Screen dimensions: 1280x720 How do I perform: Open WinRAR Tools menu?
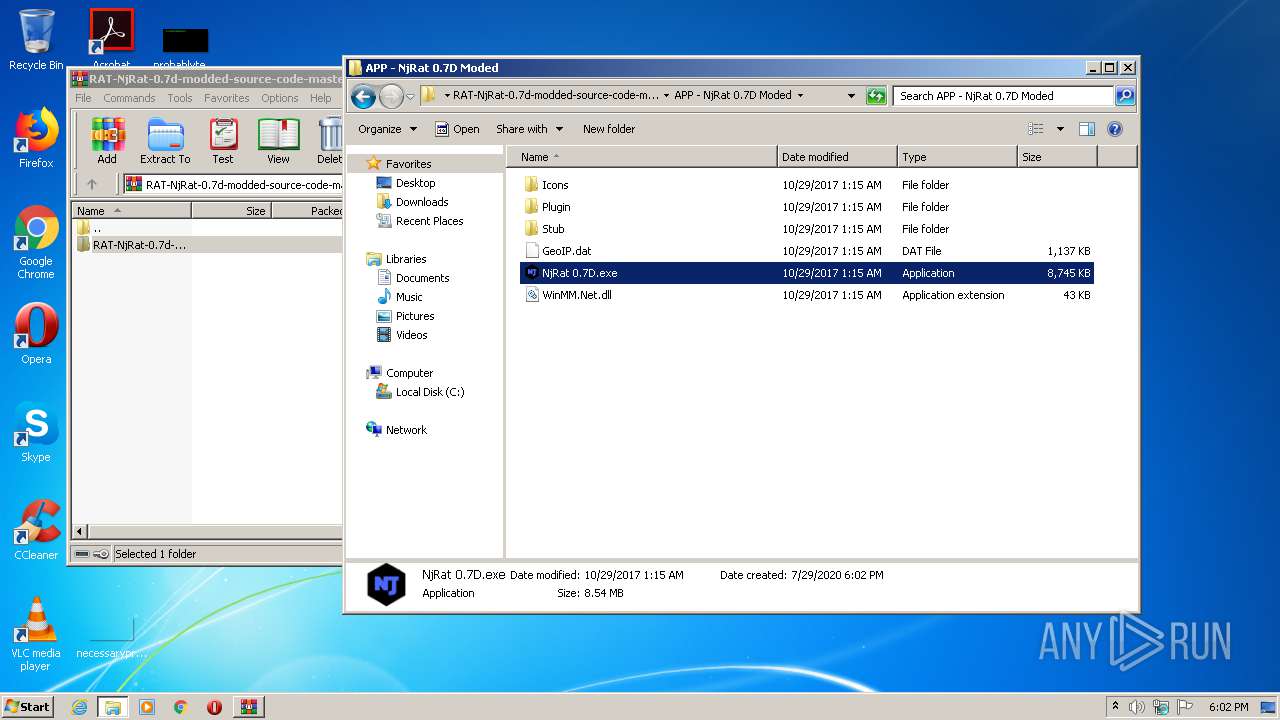(x=180, y=98)
